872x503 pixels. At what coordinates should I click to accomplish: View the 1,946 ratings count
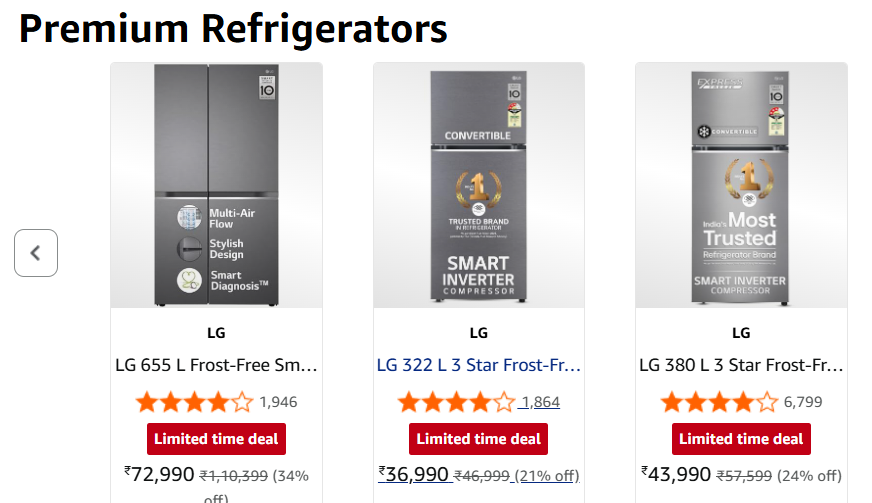tap(278, 403)
